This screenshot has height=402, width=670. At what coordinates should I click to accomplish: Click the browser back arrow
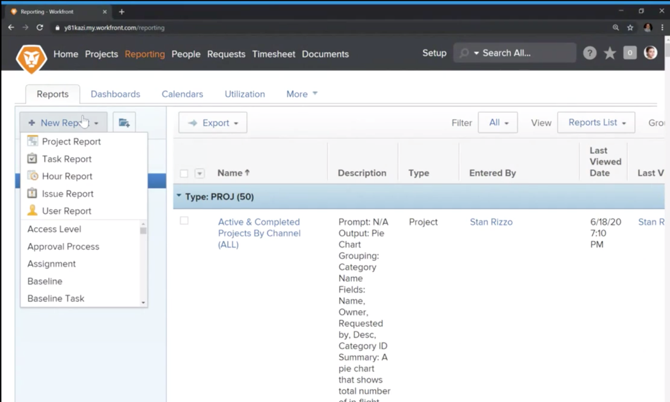[x=12, y=27]
